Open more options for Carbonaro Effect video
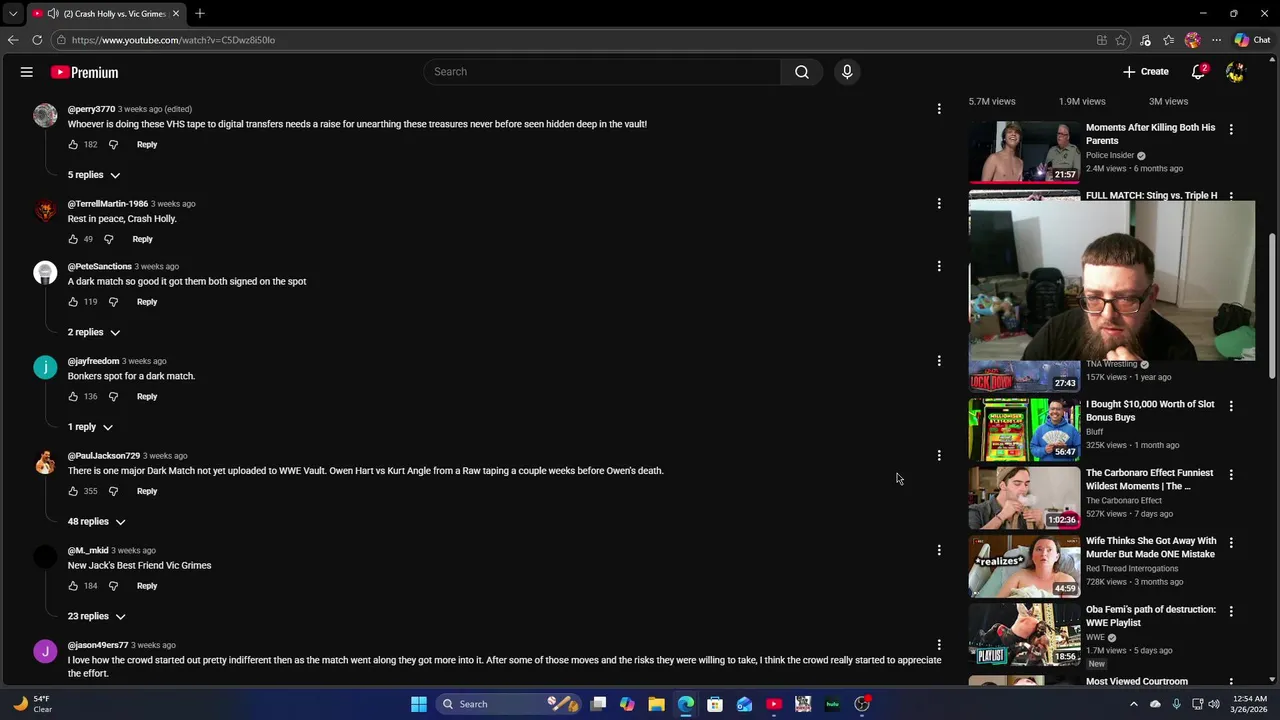Viewport: 1280px width, 720px height. (x=1231, y=475)
